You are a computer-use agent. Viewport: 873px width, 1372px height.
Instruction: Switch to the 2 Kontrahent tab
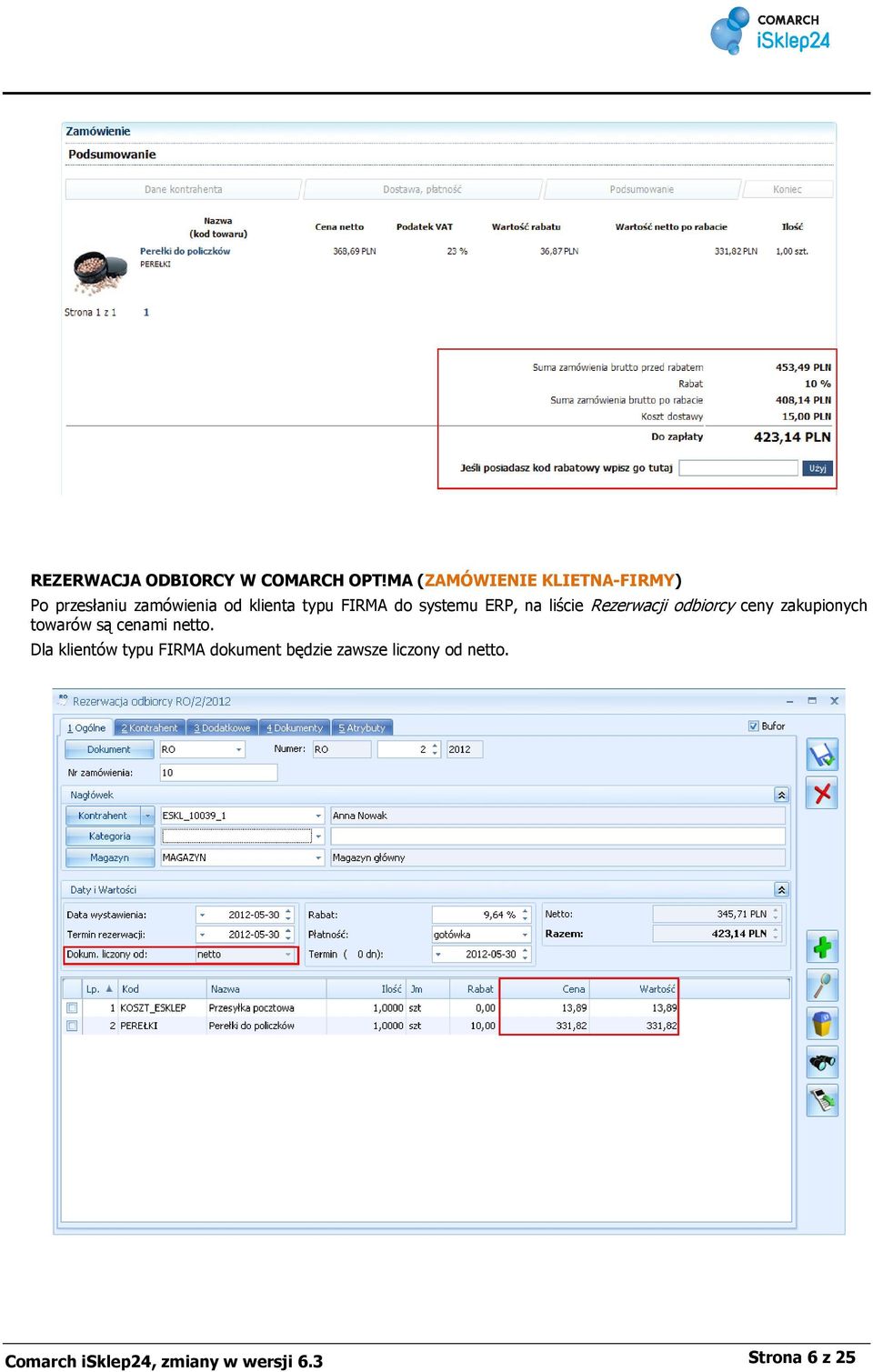(x=150, y=727)
